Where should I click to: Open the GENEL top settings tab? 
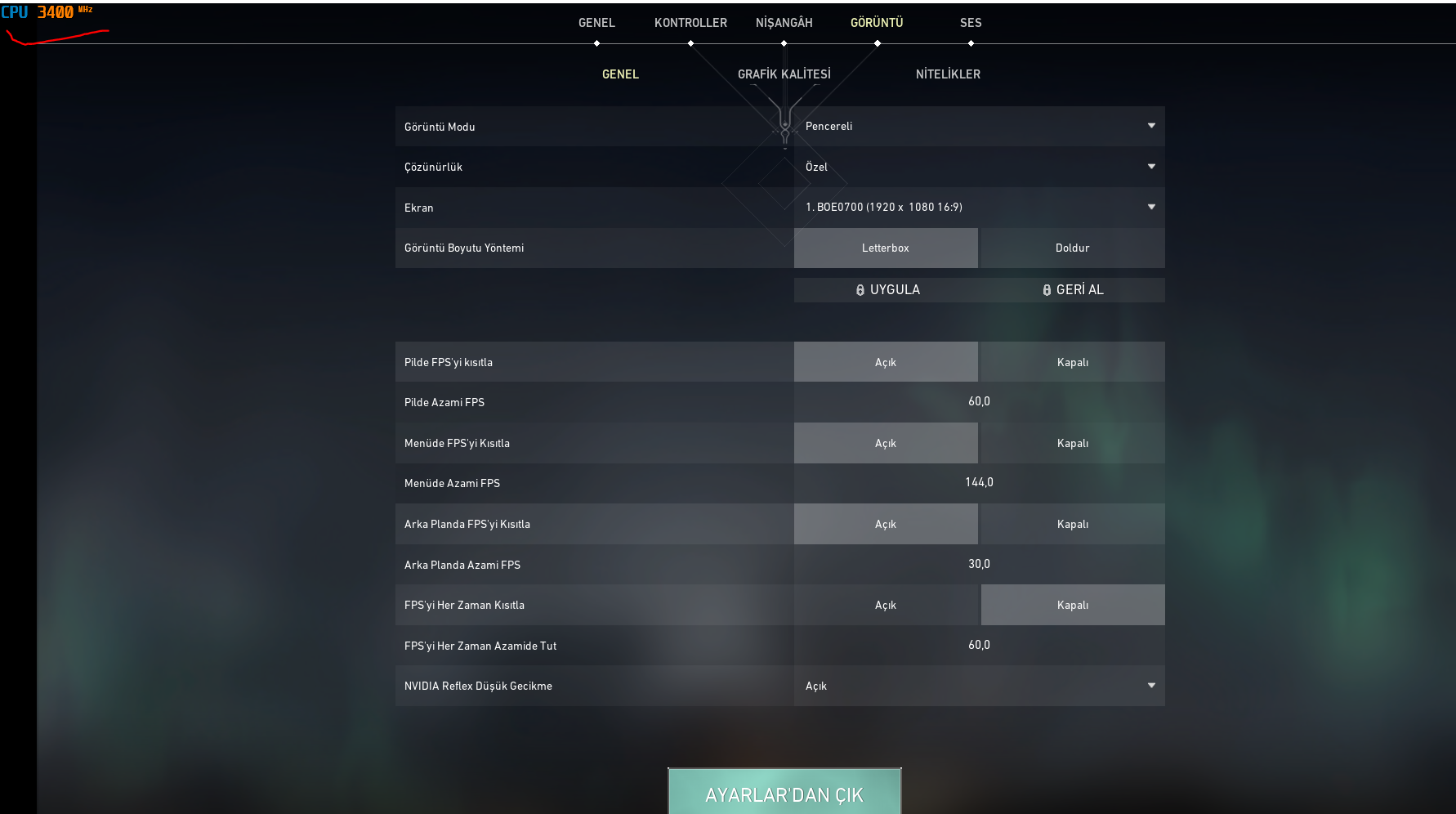[x=596, y=23]
